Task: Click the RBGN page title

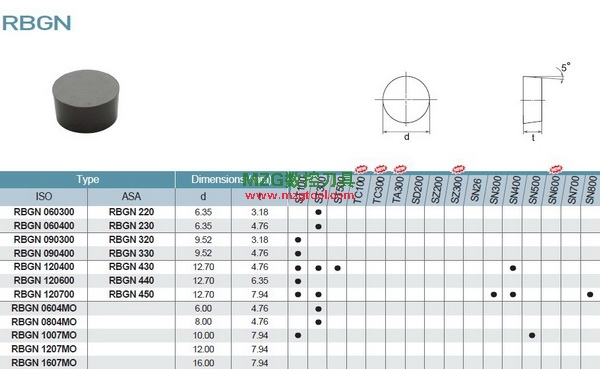Action: click(x=37, y=23)
